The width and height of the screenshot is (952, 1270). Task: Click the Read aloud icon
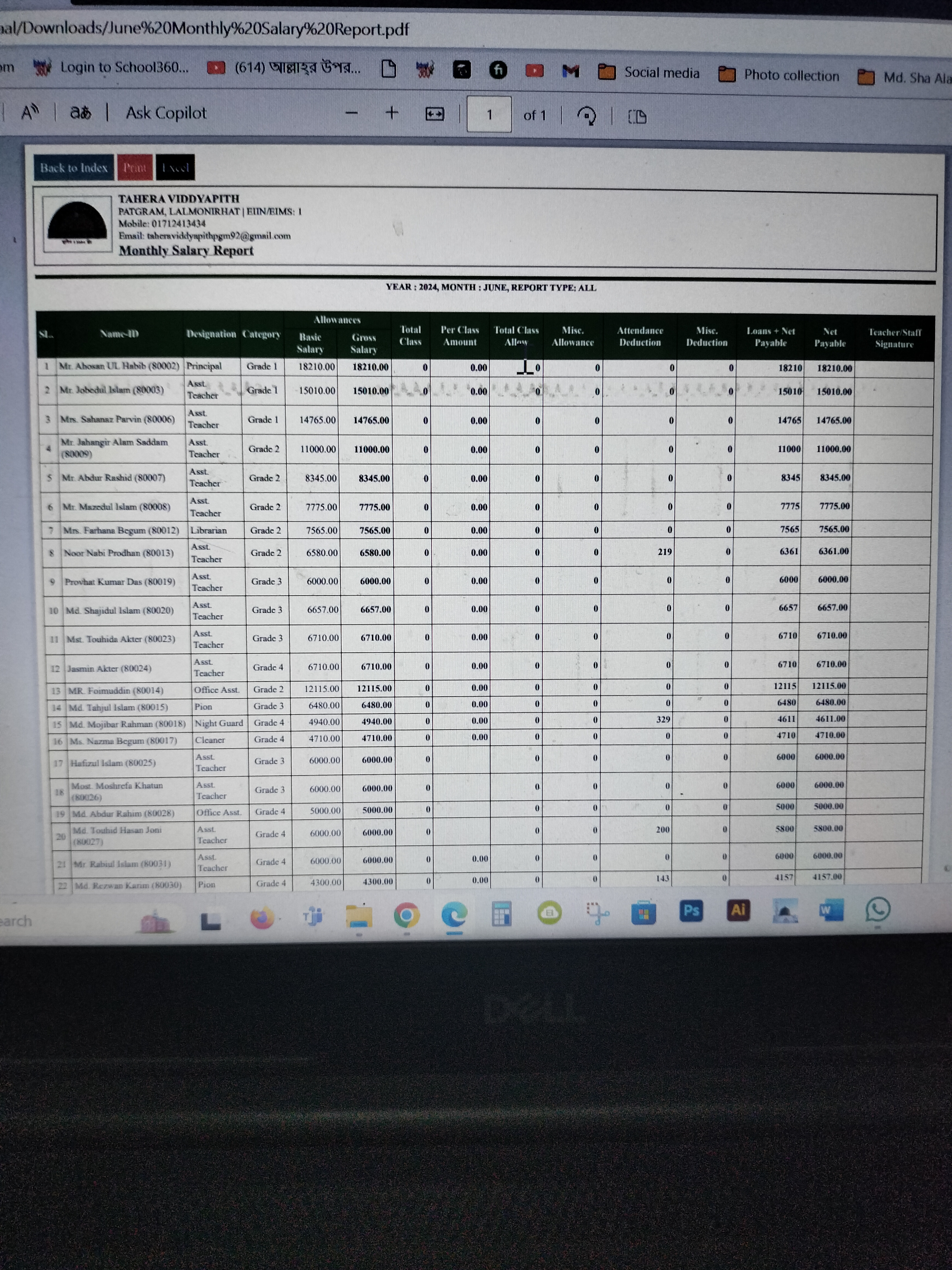coord(29,112)
